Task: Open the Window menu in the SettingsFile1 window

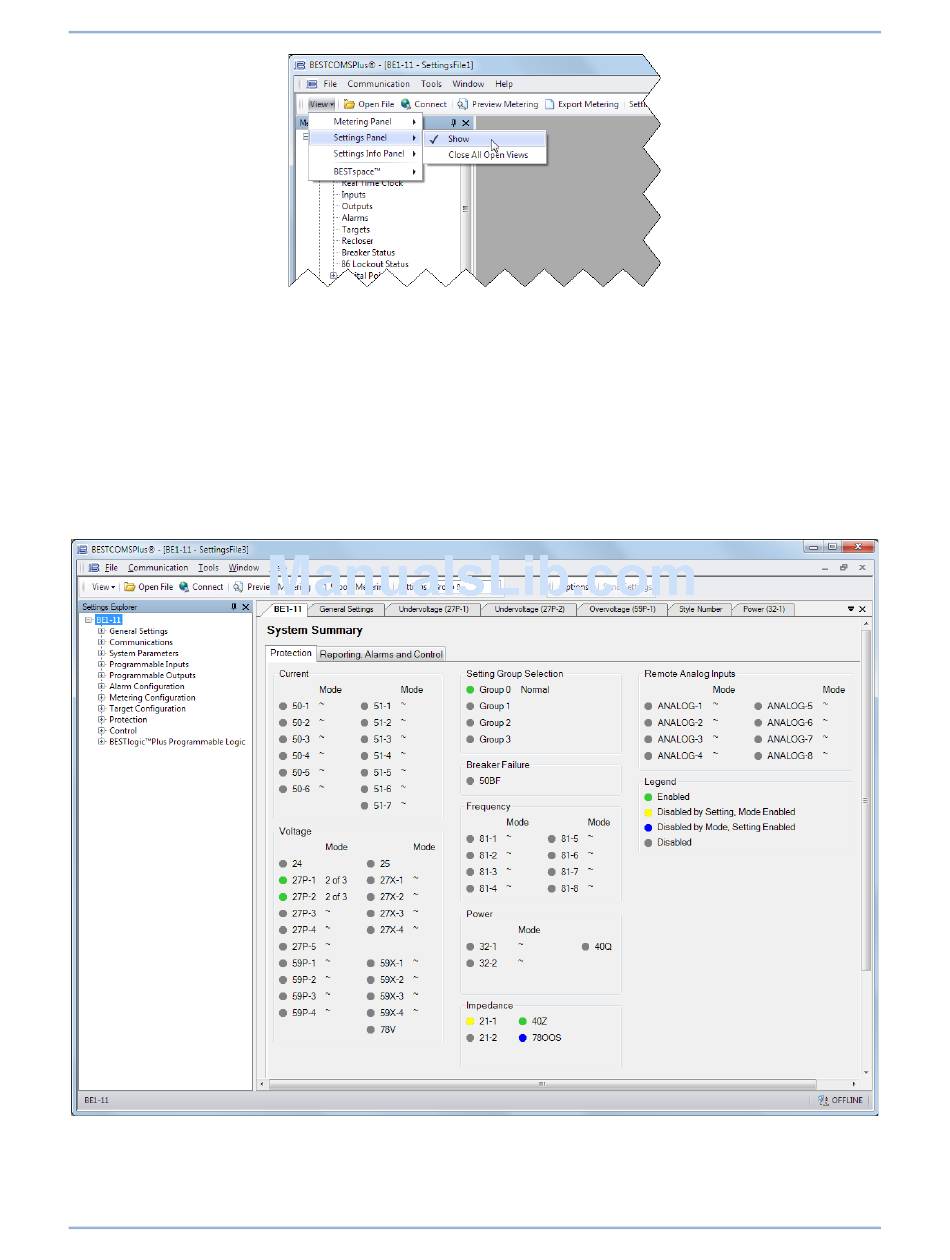Action: (468, 84)
